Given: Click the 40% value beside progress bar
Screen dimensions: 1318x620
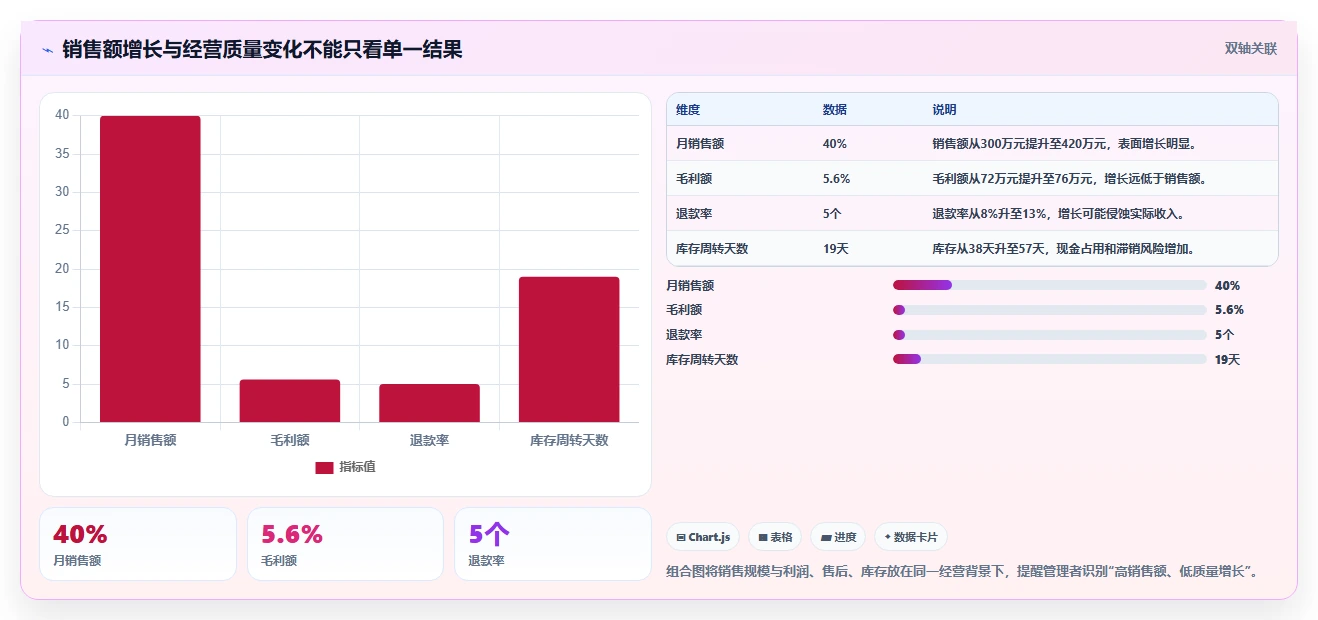Looking at the screenshot, I should coord(1227,285).
